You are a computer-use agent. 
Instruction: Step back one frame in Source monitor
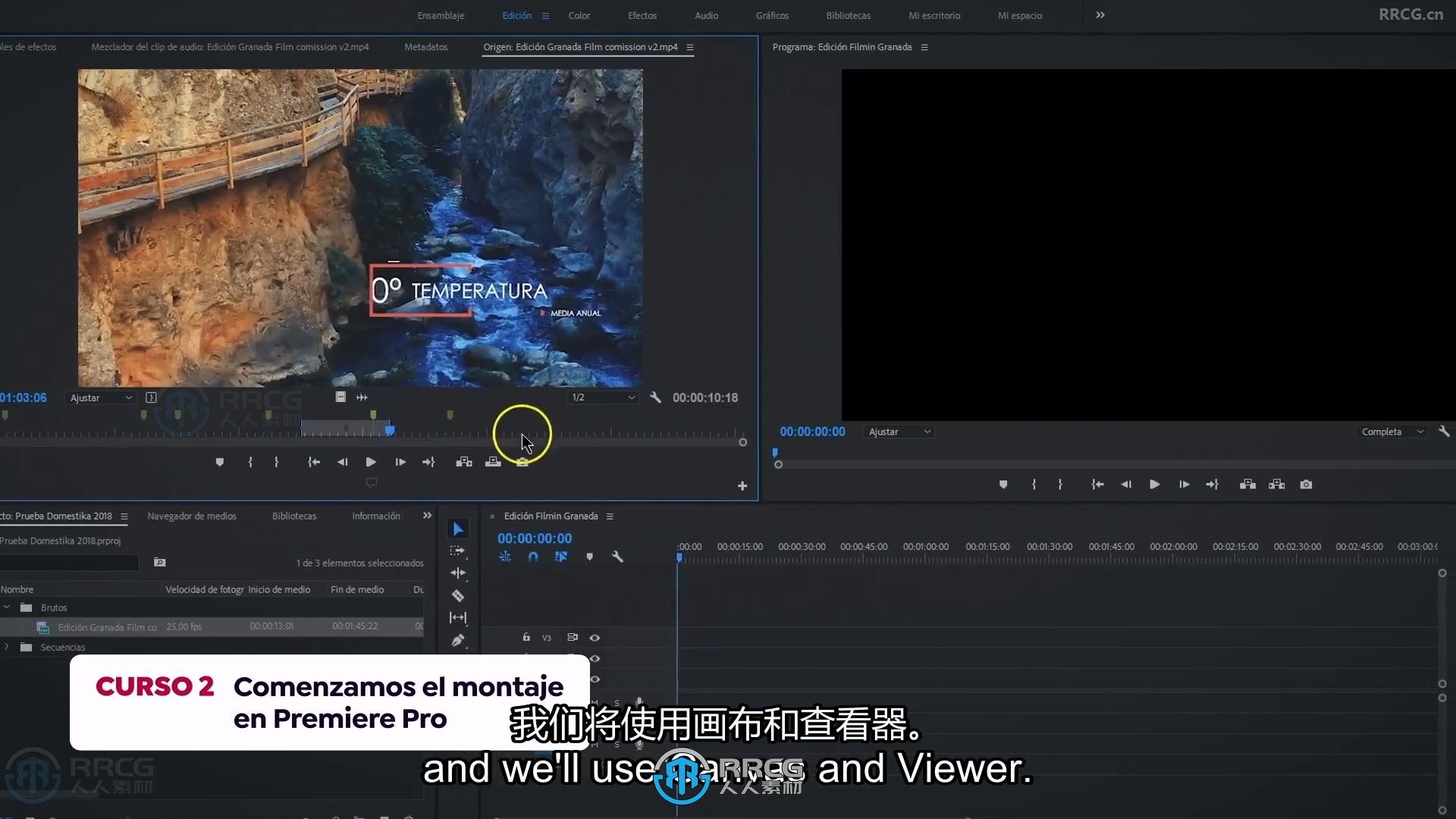click(x=342, y=462)
